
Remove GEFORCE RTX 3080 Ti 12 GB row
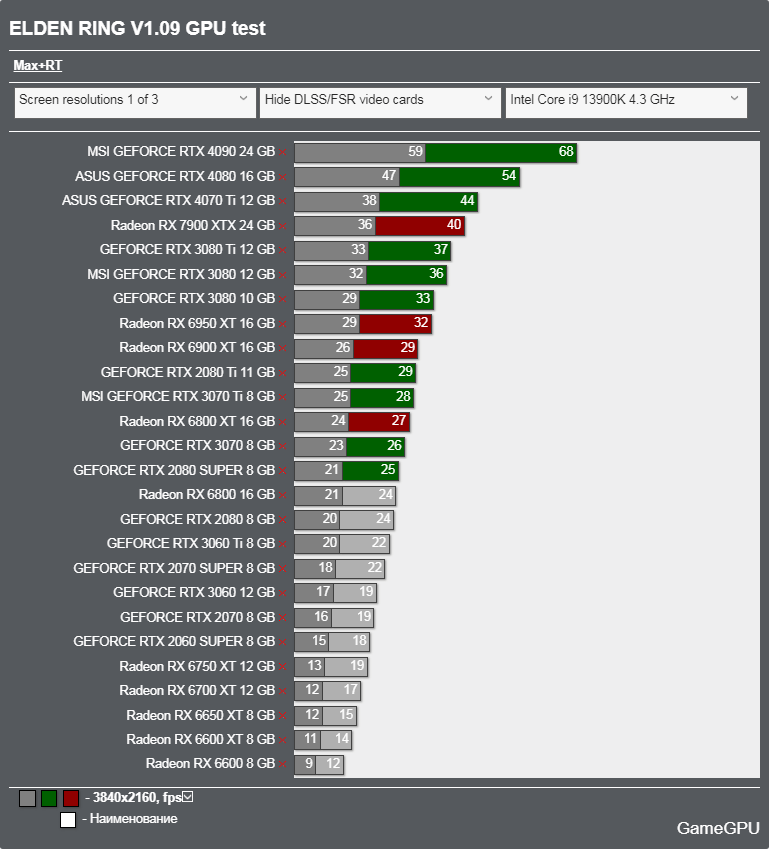click(283, 250)
